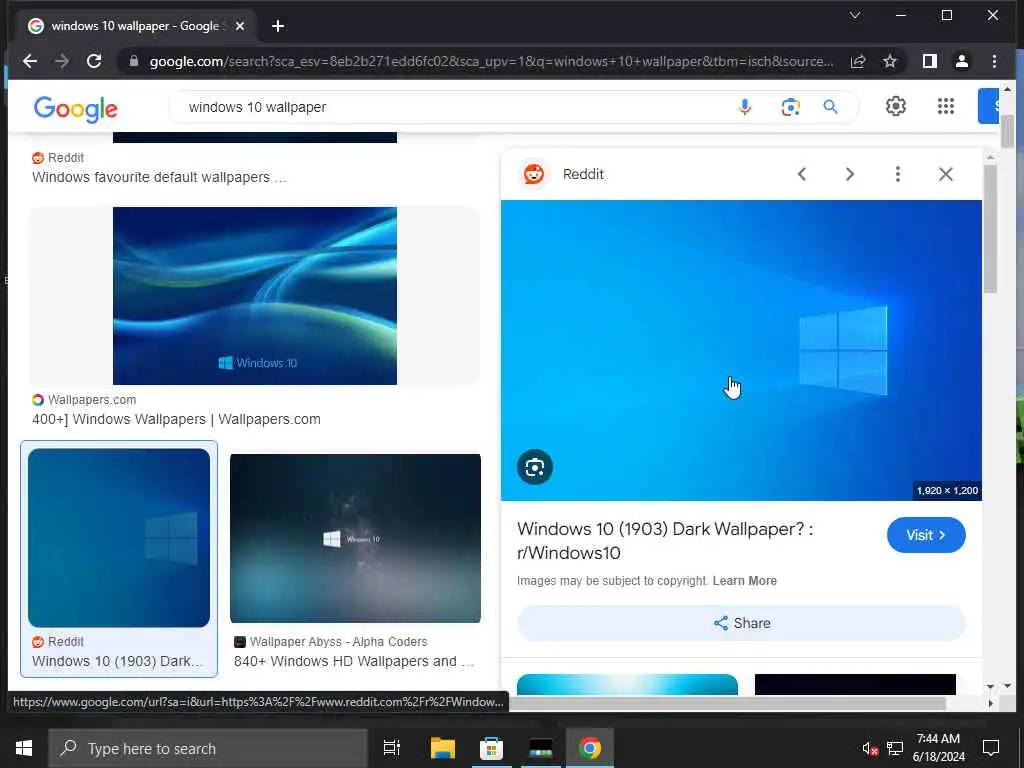Search by voice microphone icon
Viewport: 1024px width, 768px height.
click(x=744, y=106)
